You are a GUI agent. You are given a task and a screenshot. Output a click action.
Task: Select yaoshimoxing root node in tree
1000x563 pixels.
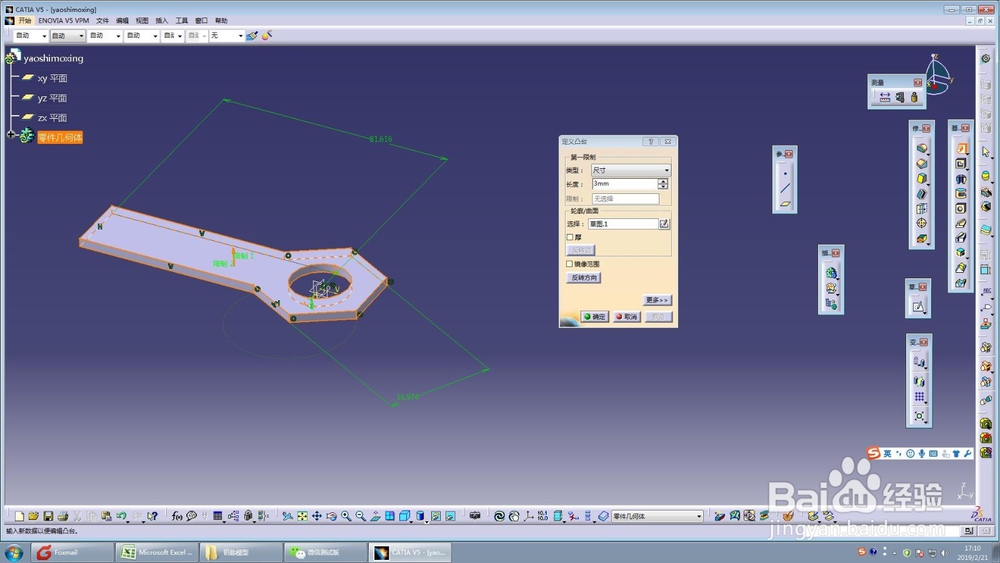click(x=53, y=58)
